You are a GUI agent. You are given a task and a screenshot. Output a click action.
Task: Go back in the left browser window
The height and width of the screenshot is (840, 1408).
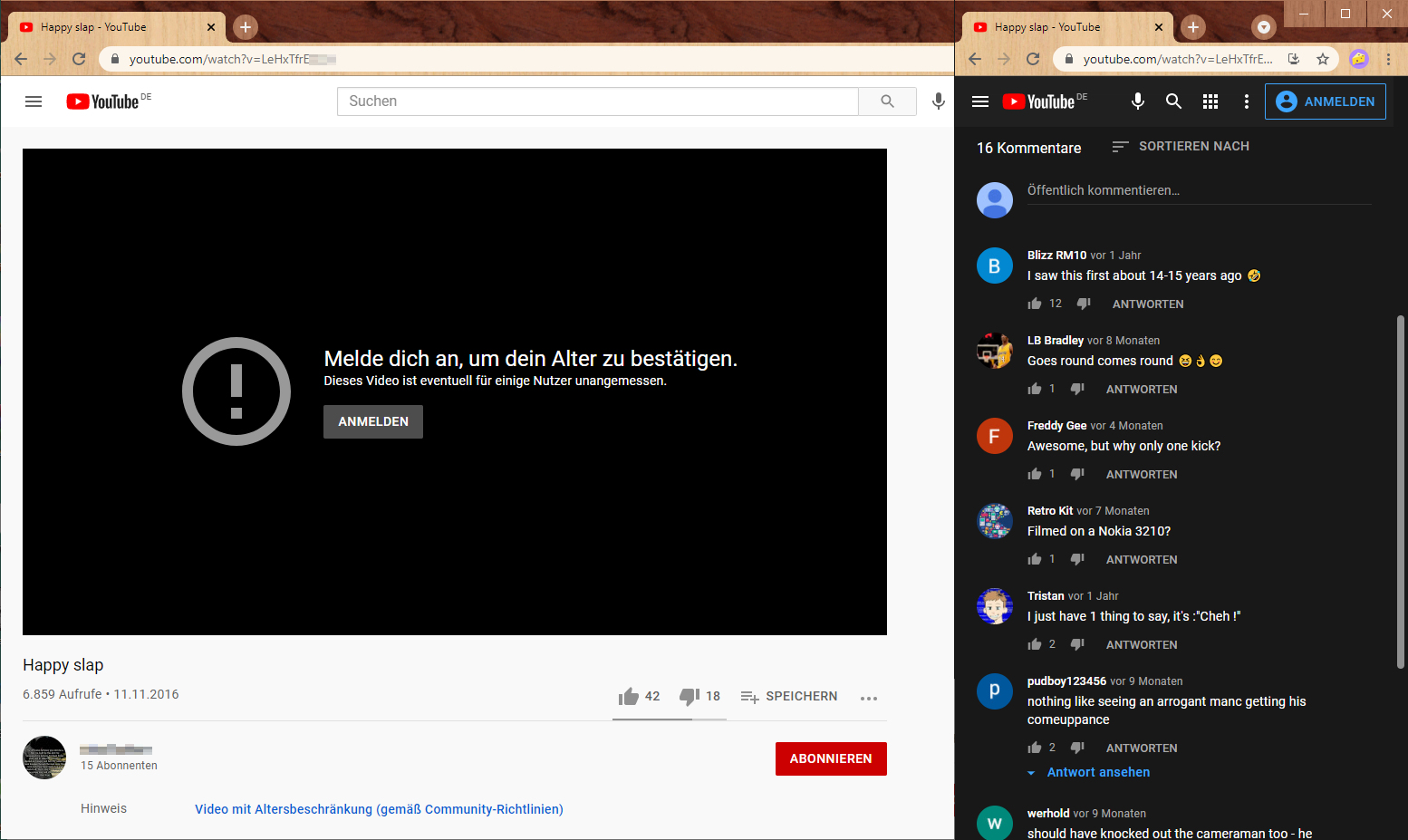click(x=21, y=59)
